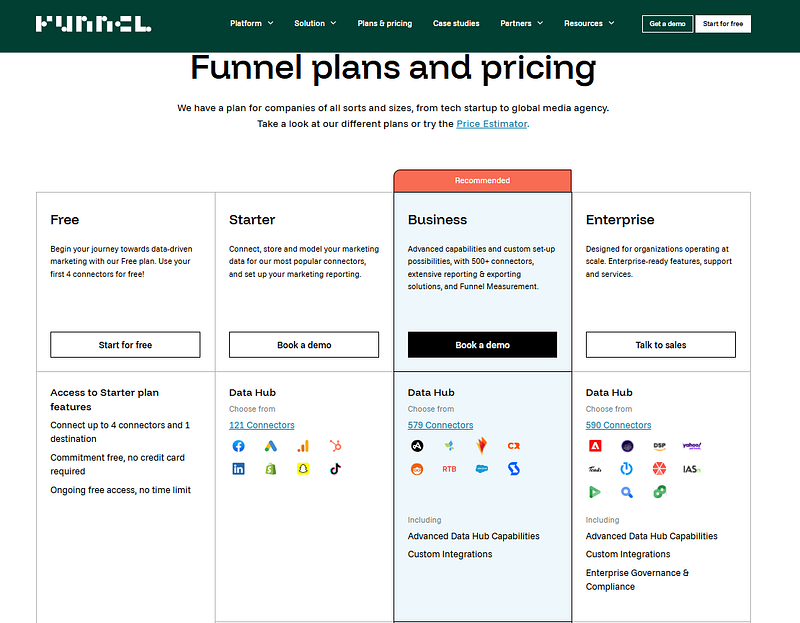The width and height of the screenshot is (800, 623).
Task: Click the Free plan heading
Action: pyautogui.click(x=65, y=220)
